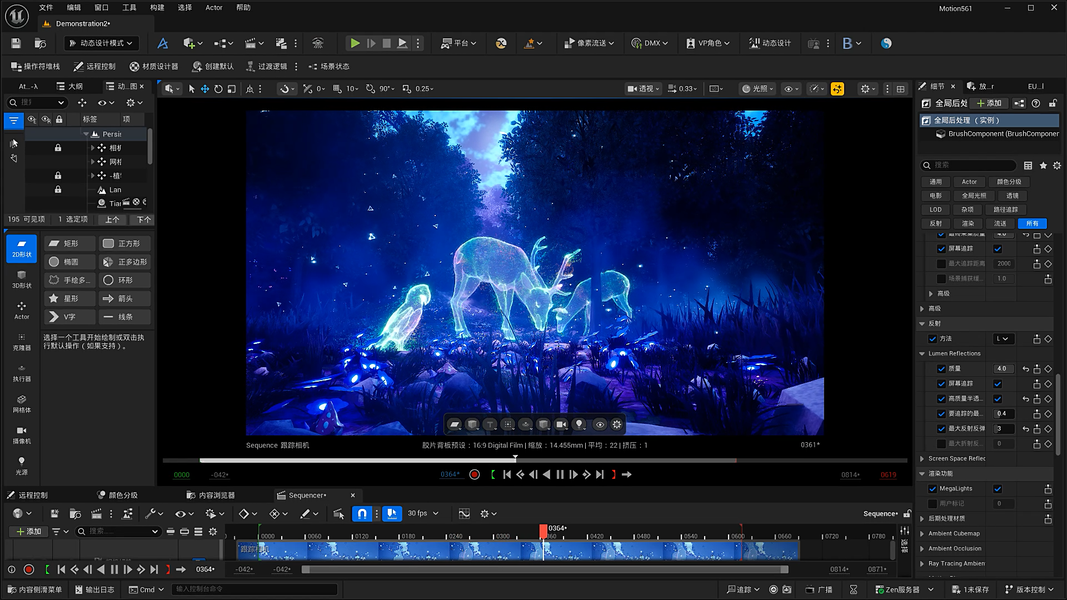Toggle the 方法 override checkbox under 反射
Viewport: 1067px width, 600px height.
(x=933, y=339)
